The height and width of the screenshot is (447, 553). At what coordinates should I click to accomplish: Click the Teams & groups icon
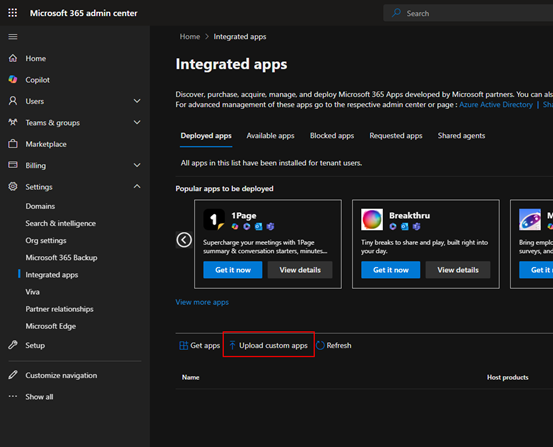(x=13, y=122)
